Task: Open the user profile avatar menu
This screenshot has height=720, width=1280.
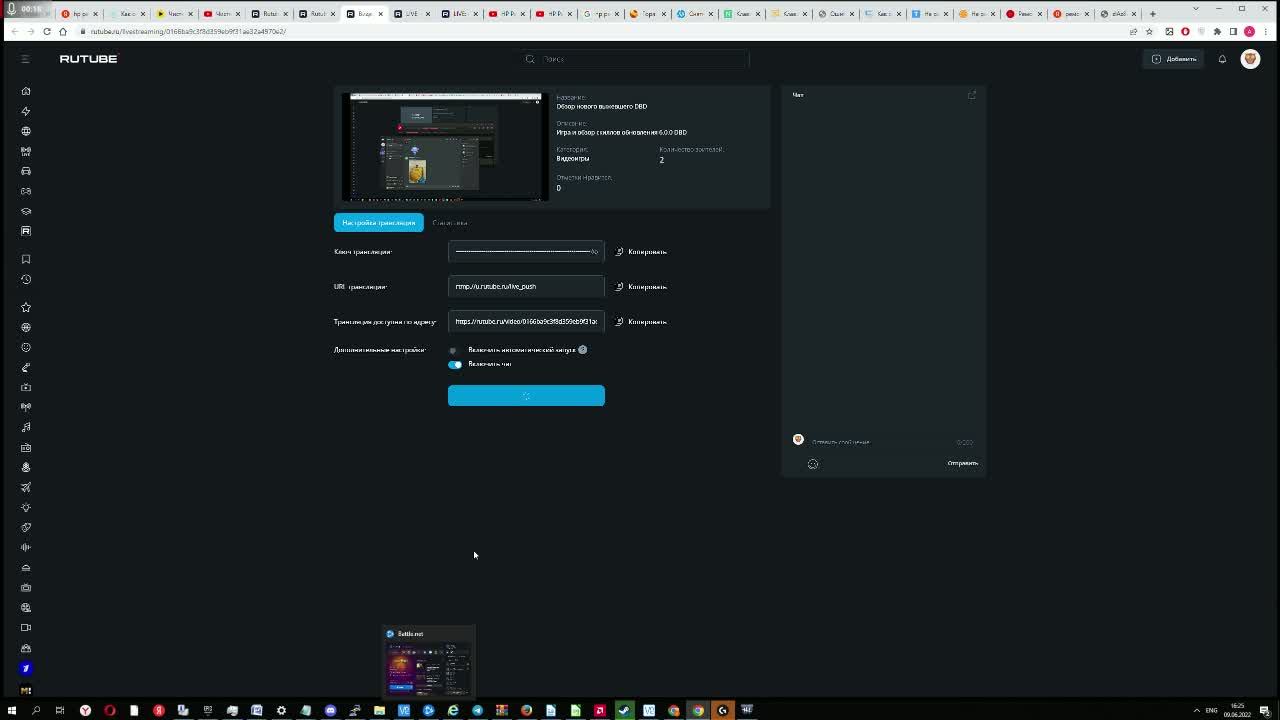Action: 1250,59
